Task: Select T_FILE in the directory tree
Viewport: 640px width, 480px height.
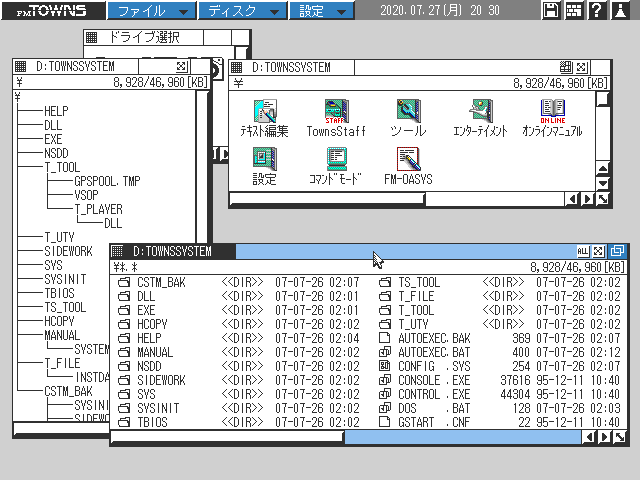Action: pos(62,363)
